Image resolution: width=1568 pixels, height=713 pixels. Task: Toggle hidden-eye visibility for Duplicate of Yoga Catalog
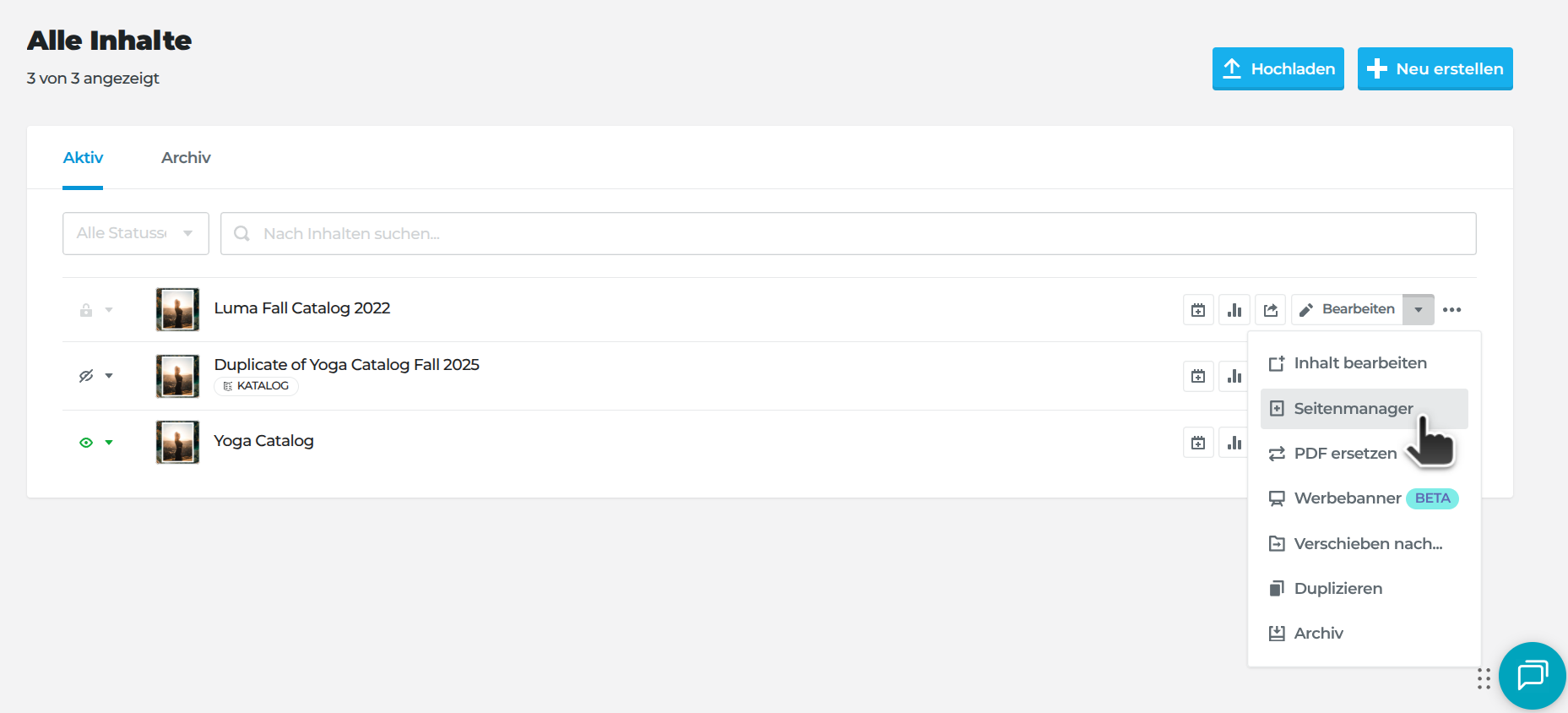(86, 376)
